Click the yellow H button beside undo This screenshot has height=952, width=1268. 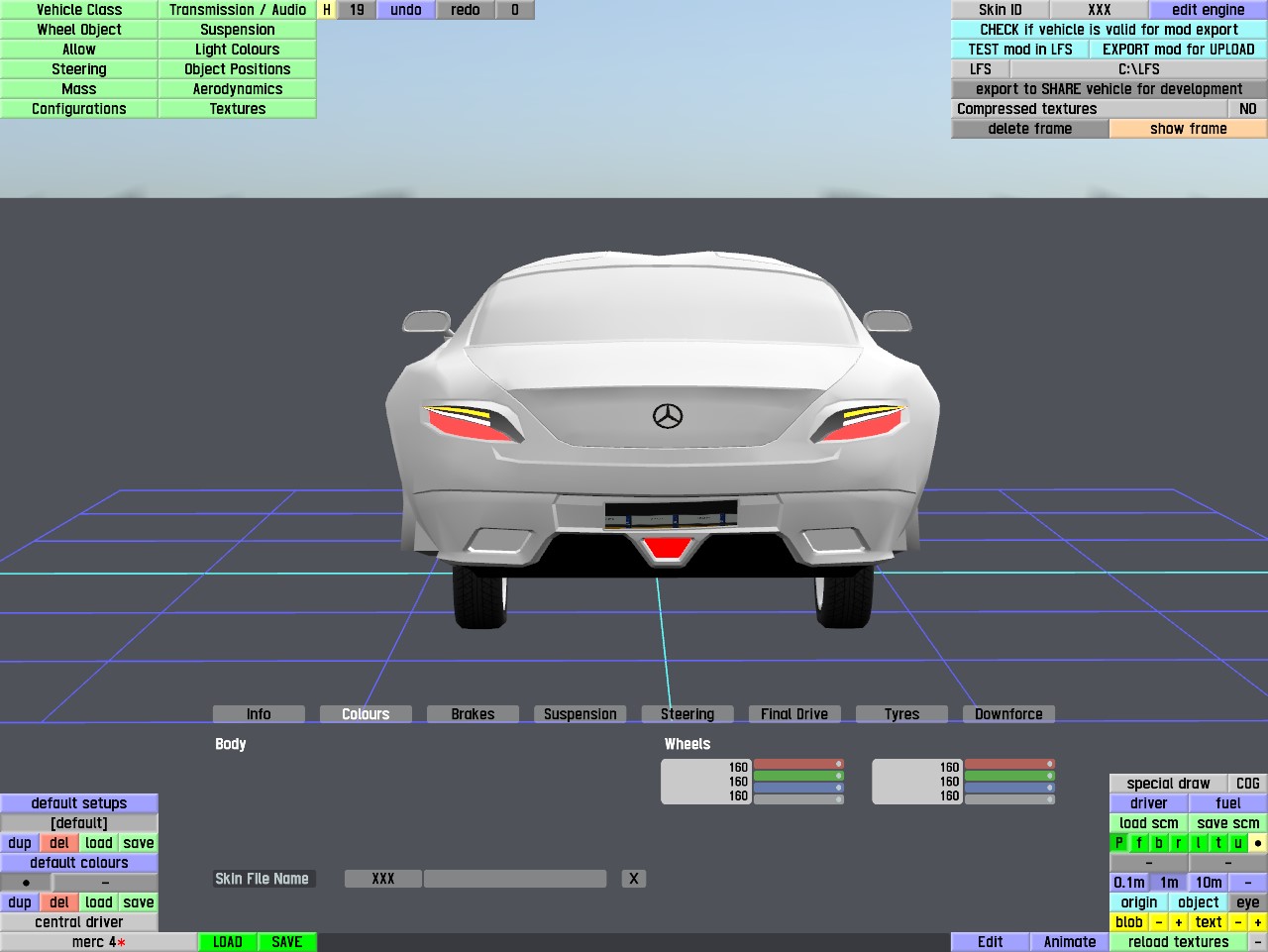327,10
